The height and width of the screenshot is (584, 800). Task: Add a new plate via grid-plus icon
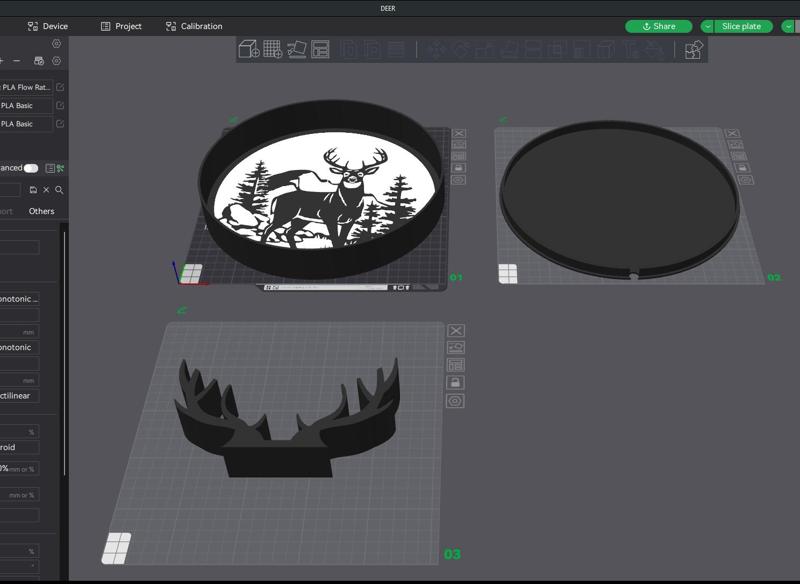272,49
